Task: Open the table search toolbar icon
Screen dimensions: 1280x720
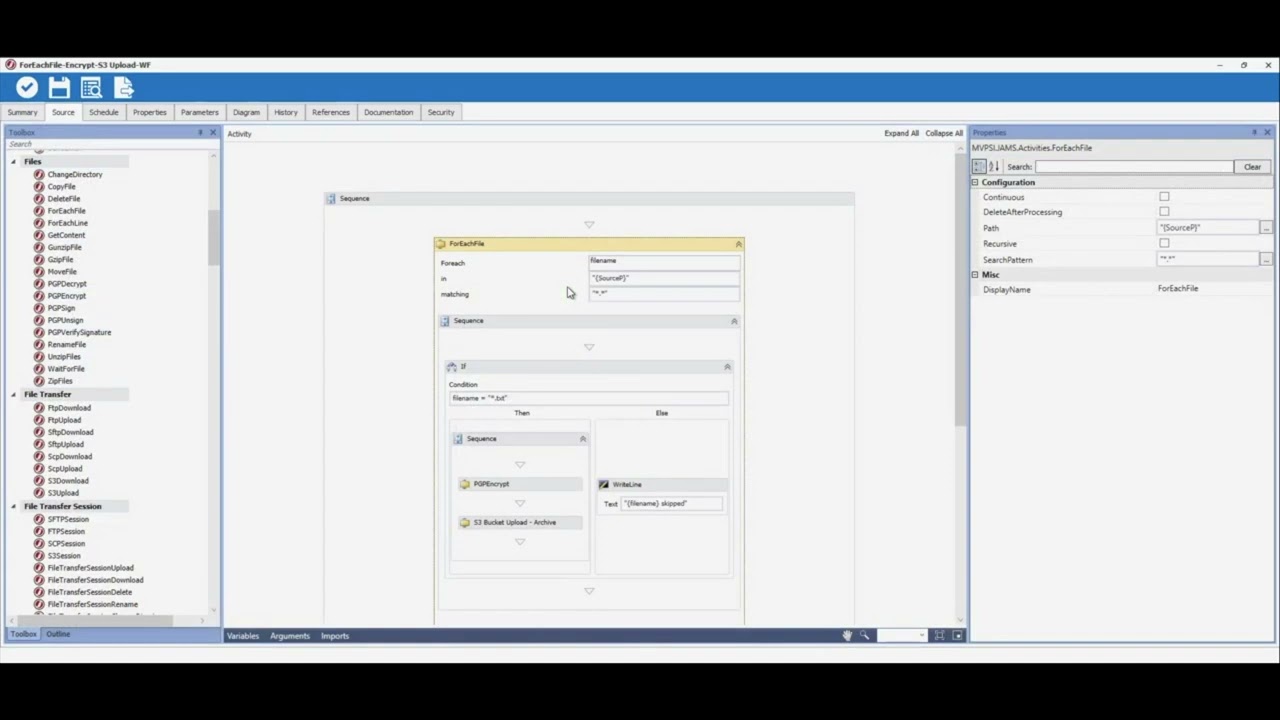Action: [x=91, y=88]
